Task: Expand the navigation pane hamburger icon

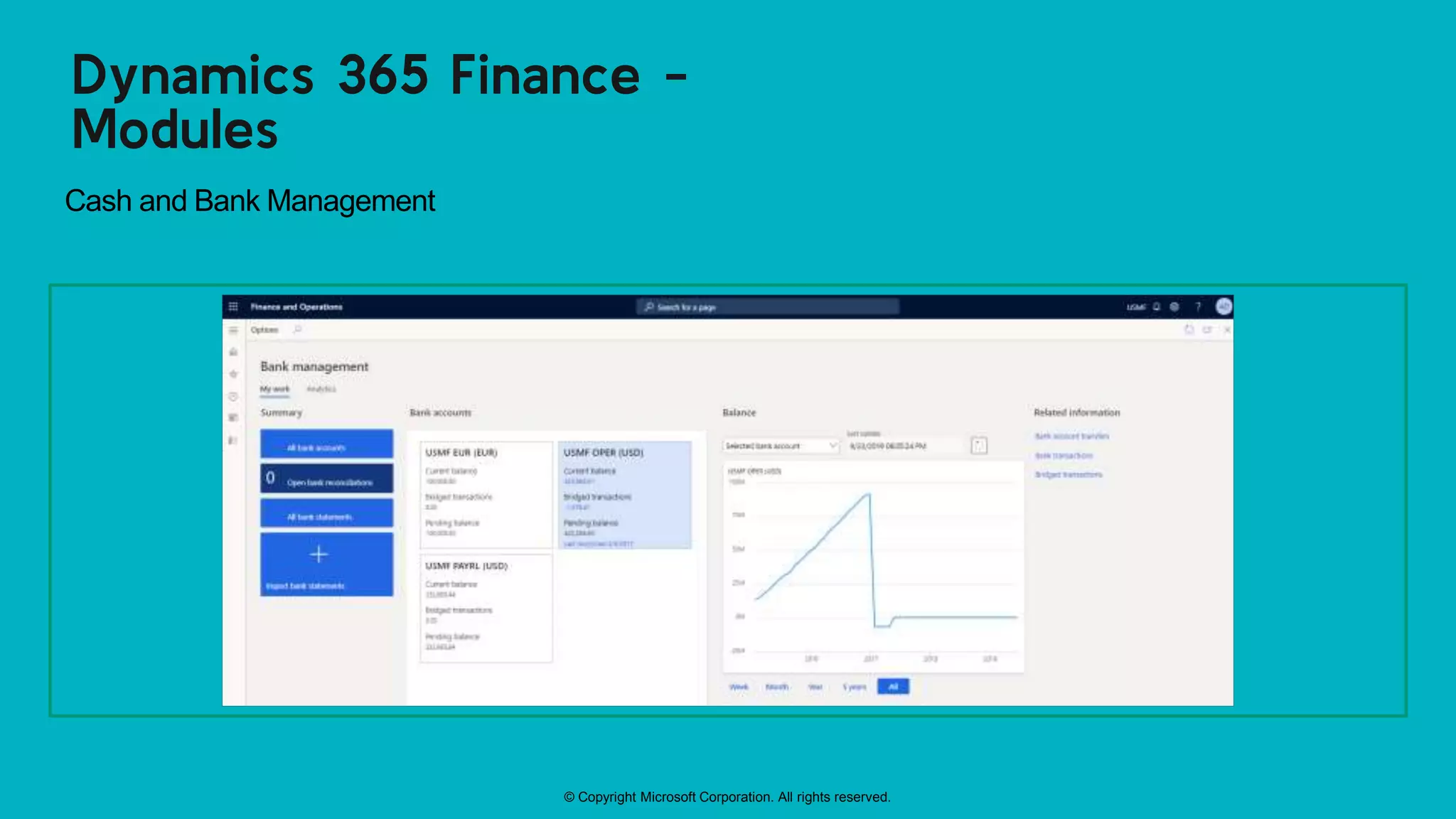Action: [233, 331]
